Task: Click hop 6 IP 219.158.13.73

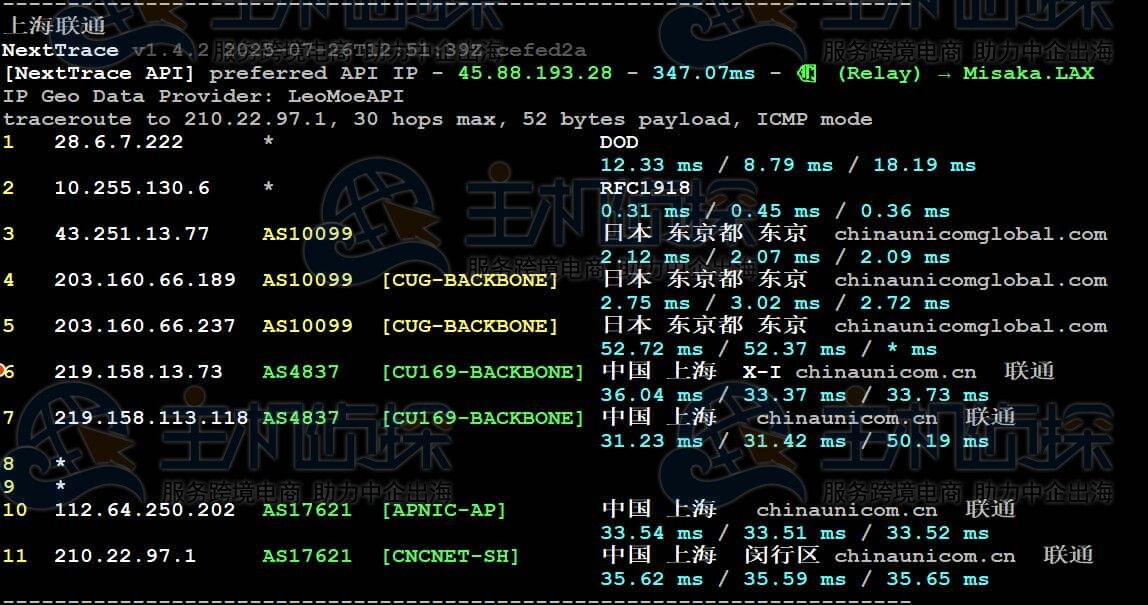Action: (x=138, y=373)
